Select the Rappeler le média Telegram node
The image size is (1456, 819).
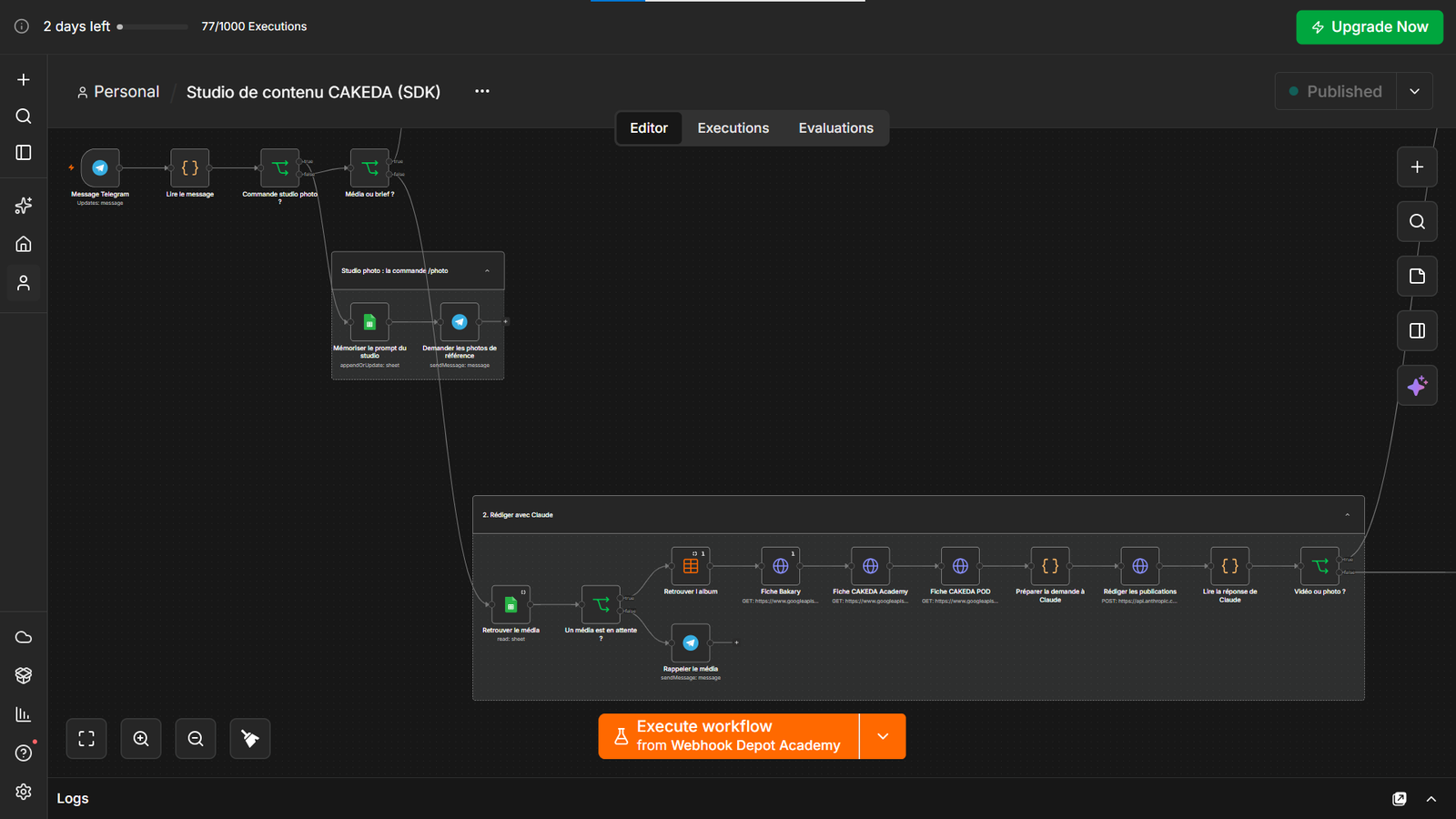691,642
